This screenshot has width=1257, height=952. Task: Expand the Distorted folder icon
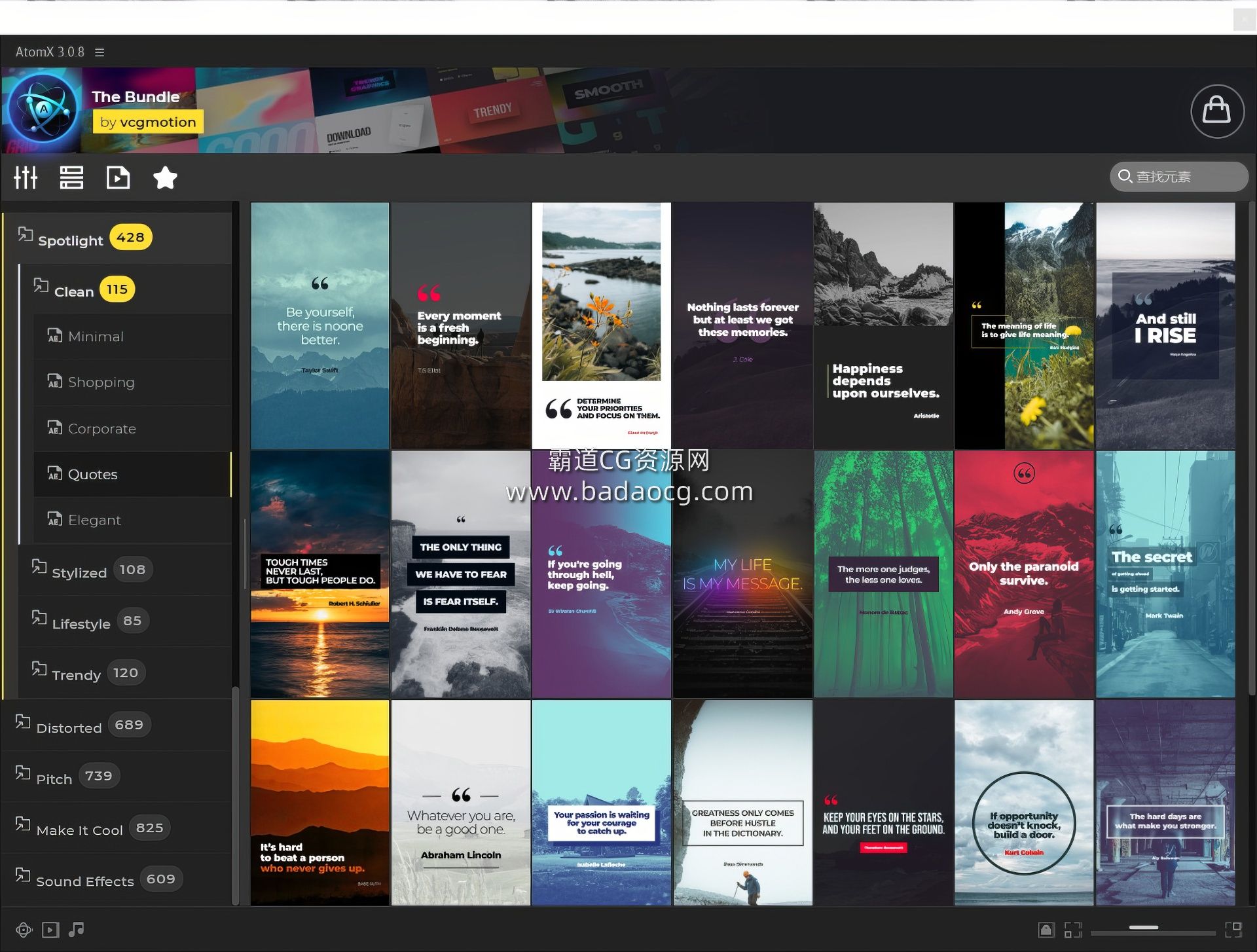tap(23, 722)
